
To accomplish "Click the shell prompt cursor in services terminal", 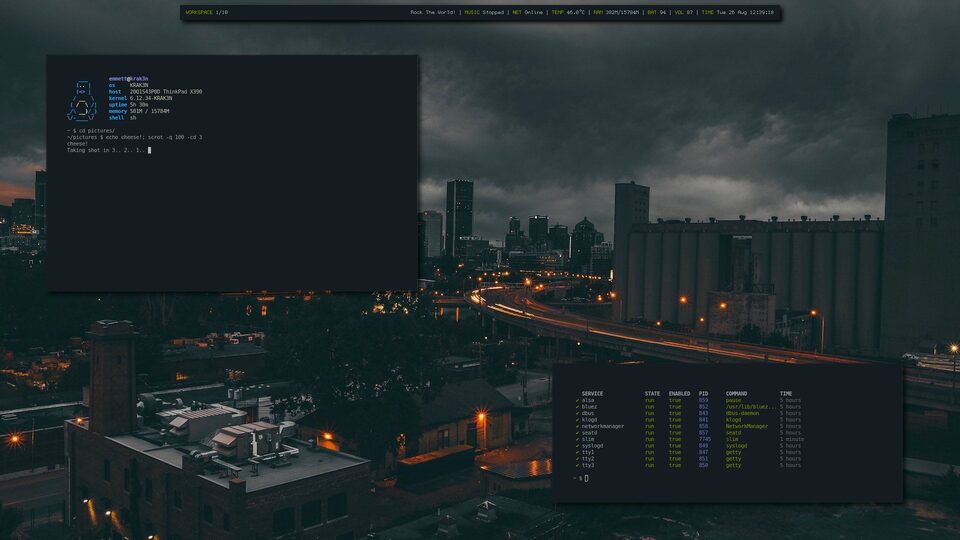I will (586, 478).
